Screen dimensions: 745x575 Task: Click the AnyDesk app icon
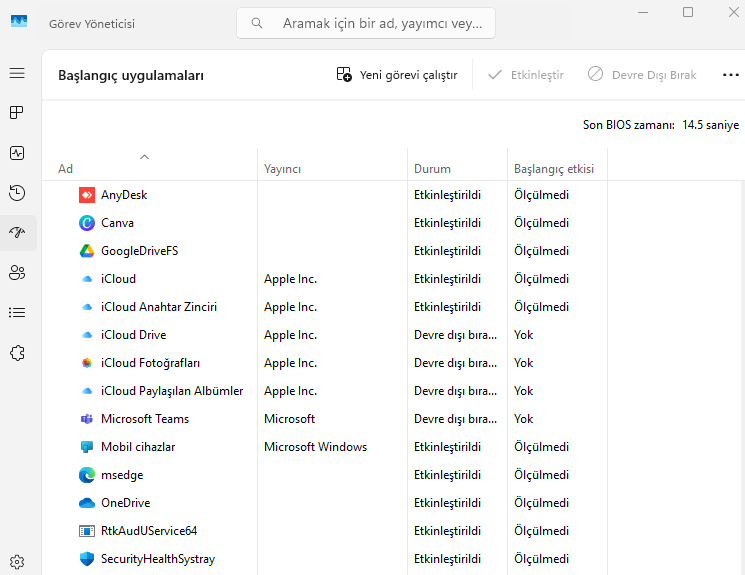87,195
